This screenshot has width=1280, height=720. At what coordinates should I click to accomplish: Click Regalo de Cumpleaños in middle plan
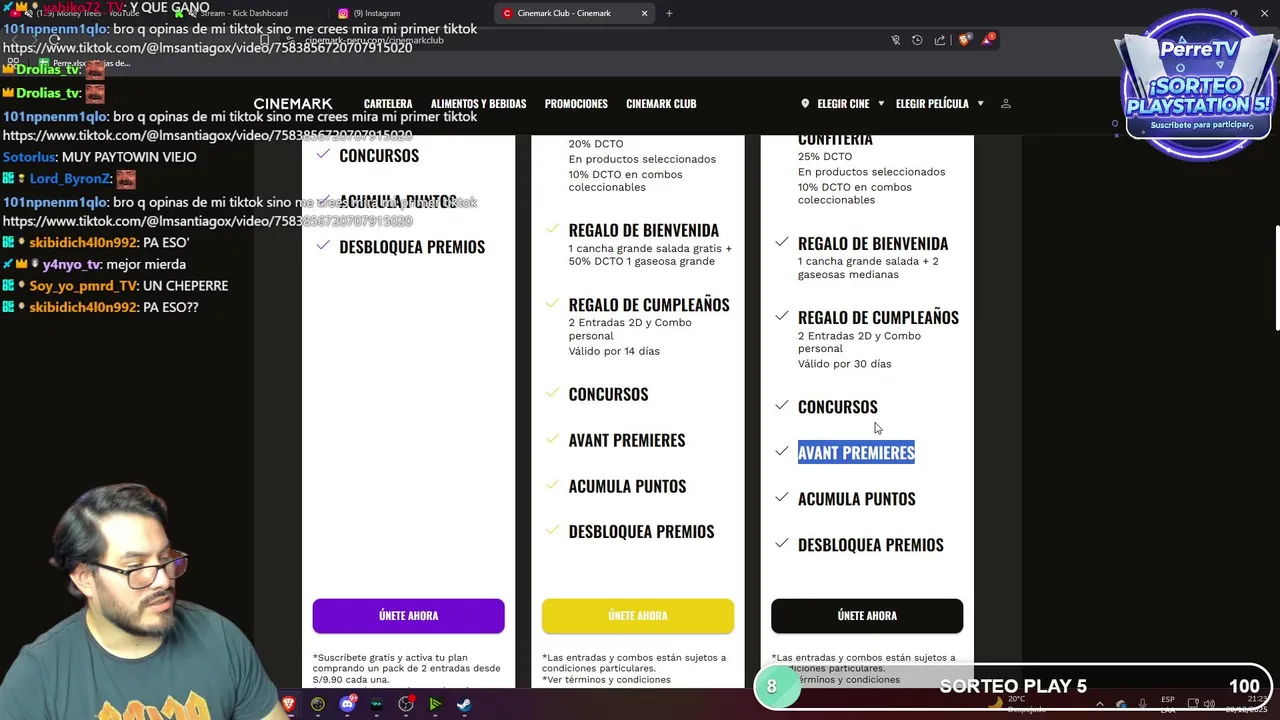click(649, 305)
